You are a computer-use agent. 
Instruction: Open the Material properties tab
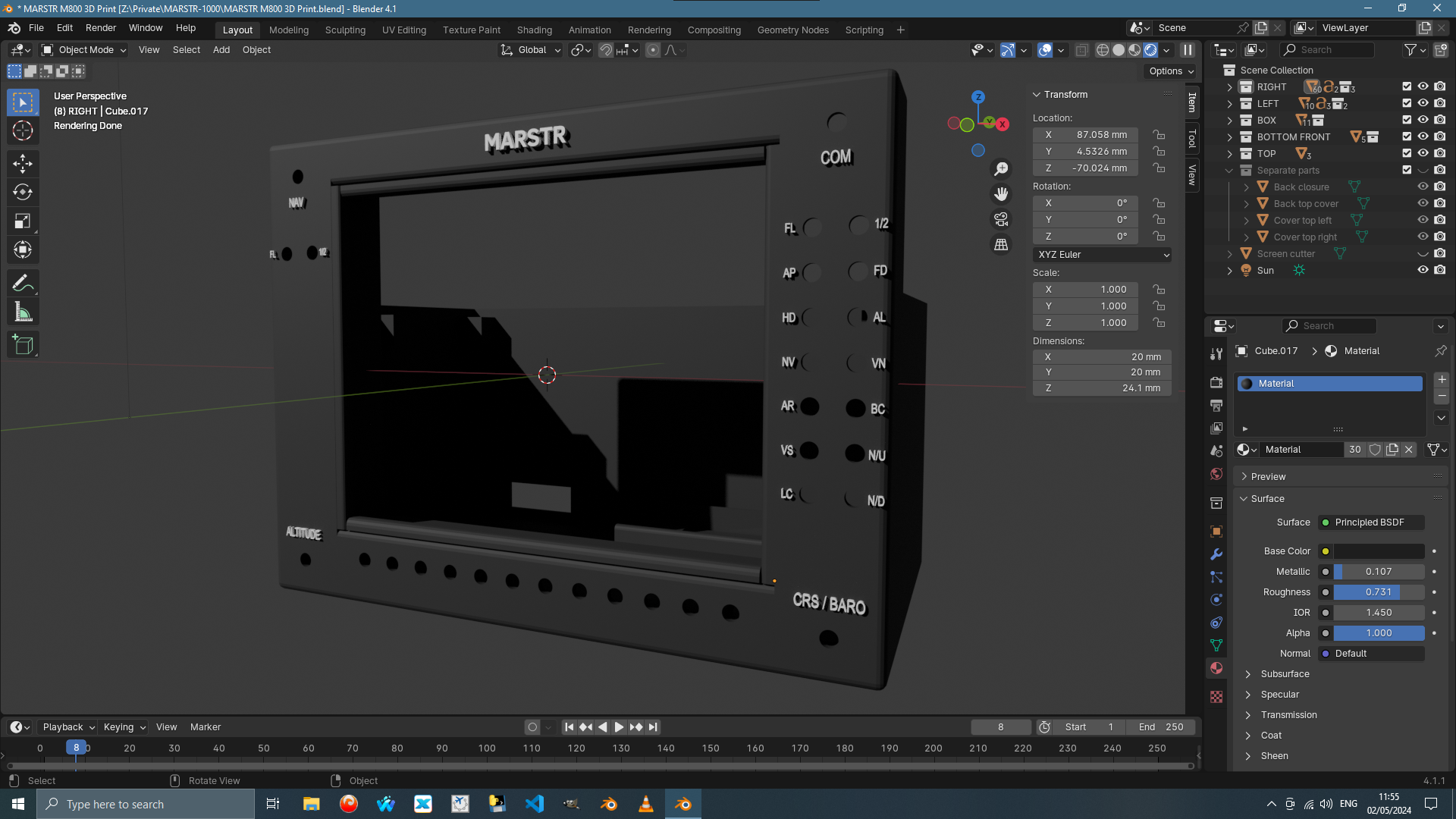click(x=1216, y=668)
